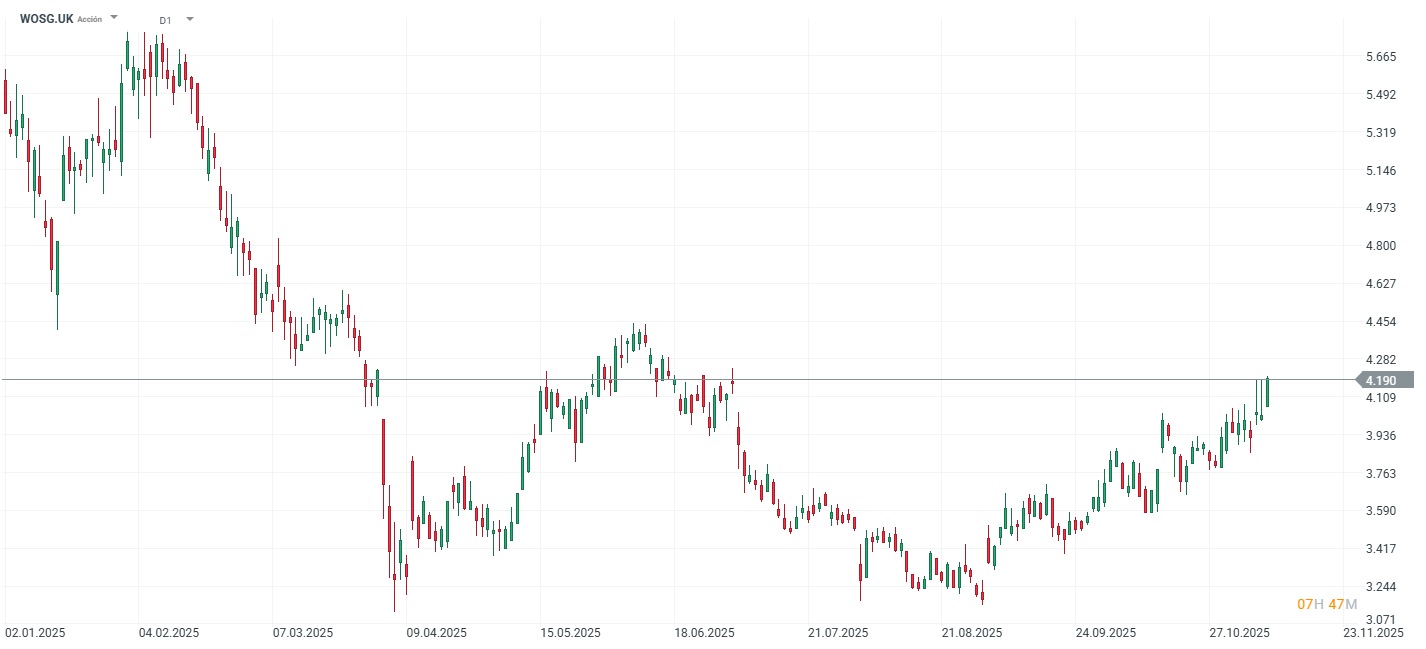This screenshot has height=649, width=1426.
Task: Pick the 15.05.2025 date marker
Action: pyautogui.click(x=570, y=633)
